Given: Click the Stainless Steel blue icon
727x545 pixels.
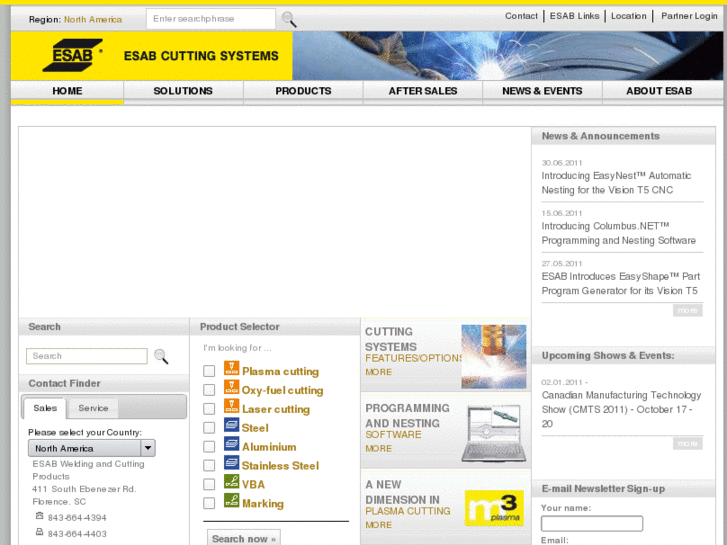Looking at the screenshot, I should pyautogui.click(x=231, y=463).
